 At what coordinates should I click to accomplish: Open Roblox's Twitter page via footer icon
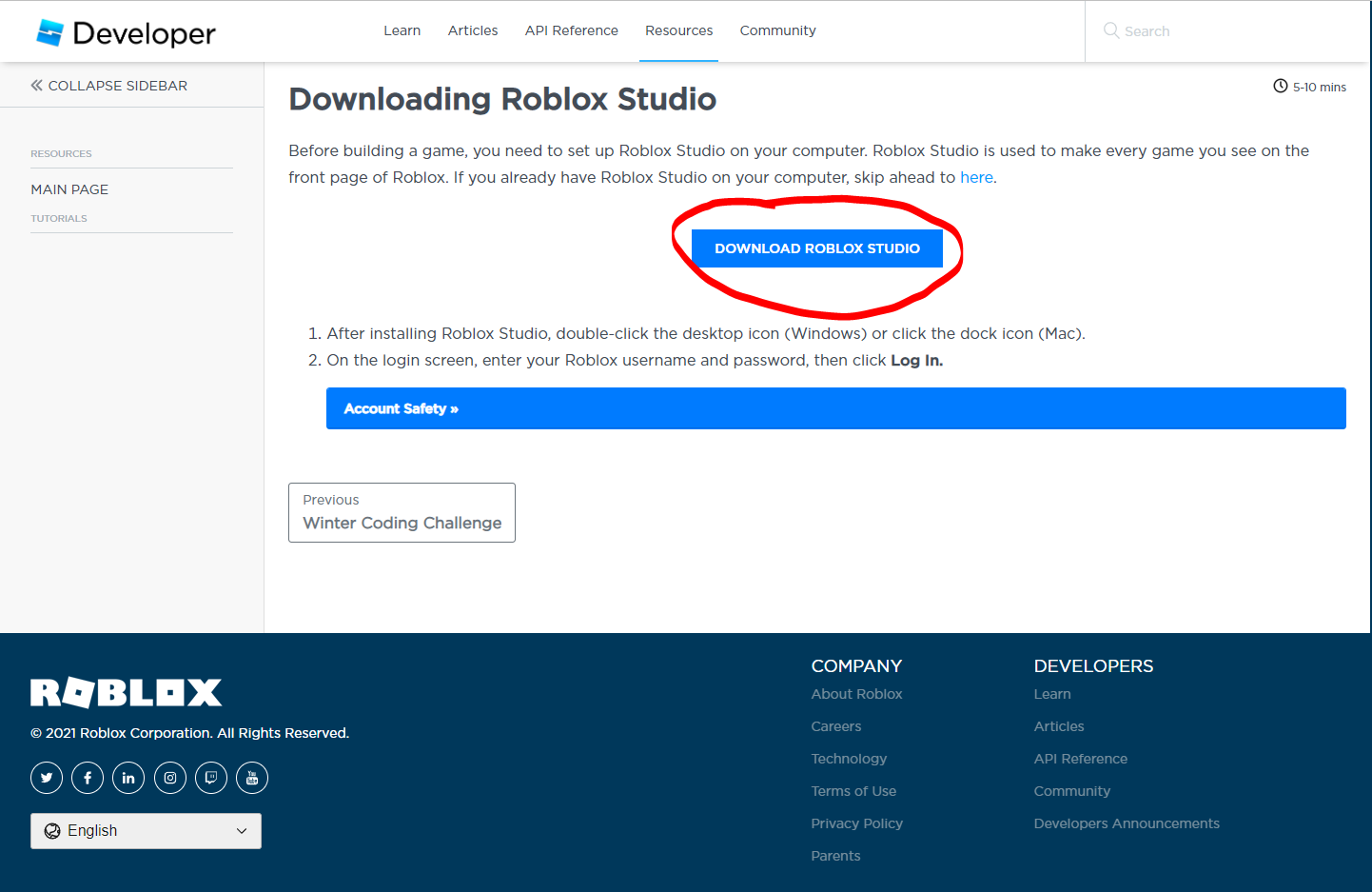(x=46, y=777)
